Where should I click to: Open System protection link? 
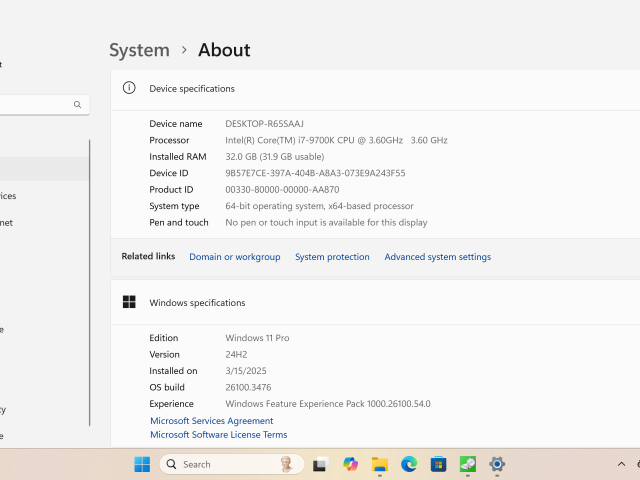pos(332,257)
